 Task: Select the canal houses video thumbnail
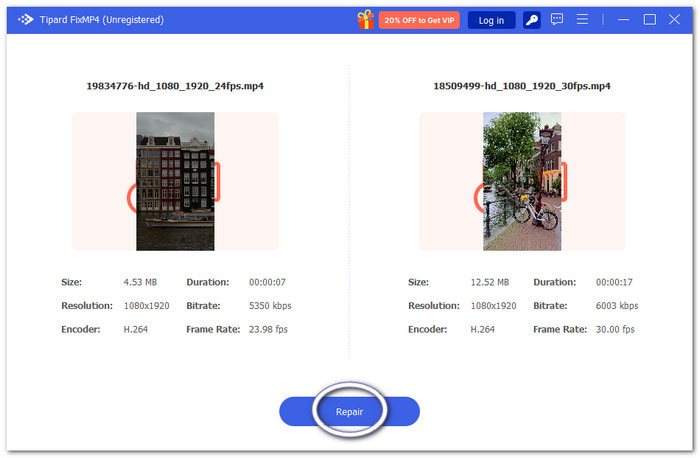coord(175,181)
